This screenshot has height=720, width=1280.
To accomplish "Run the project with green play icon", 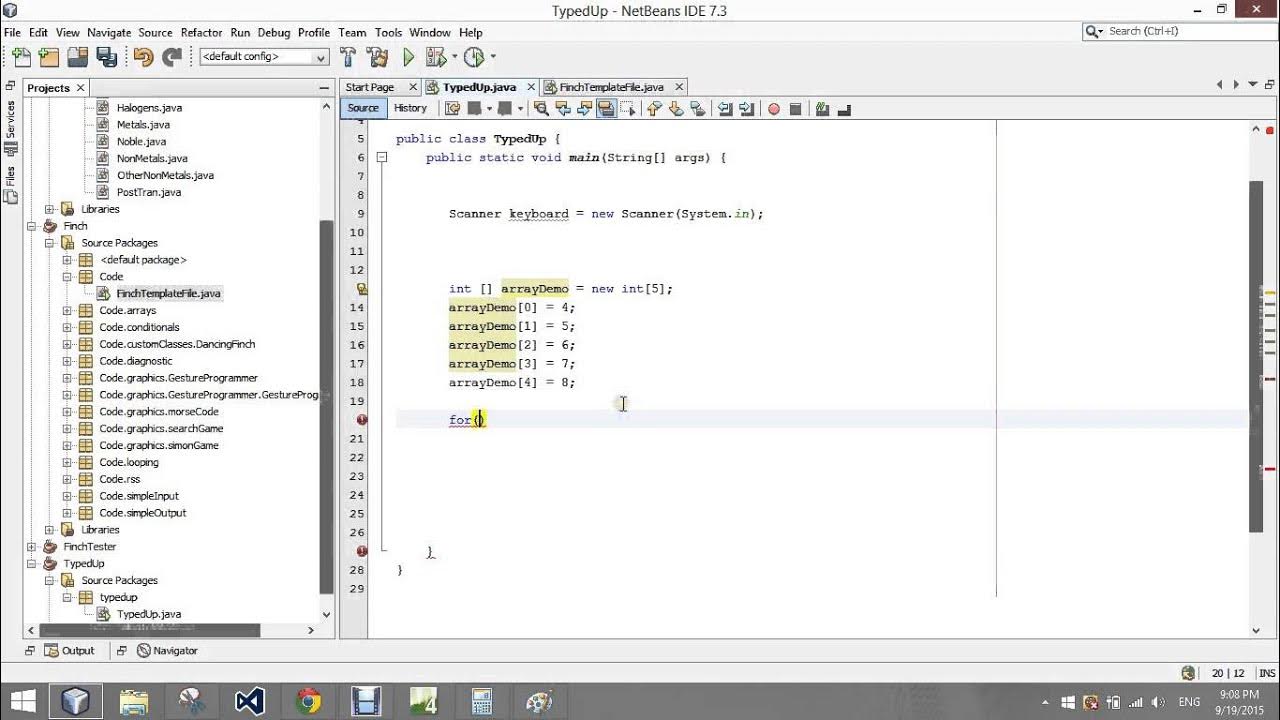I will pyautogui.click(x=408, y=57).
